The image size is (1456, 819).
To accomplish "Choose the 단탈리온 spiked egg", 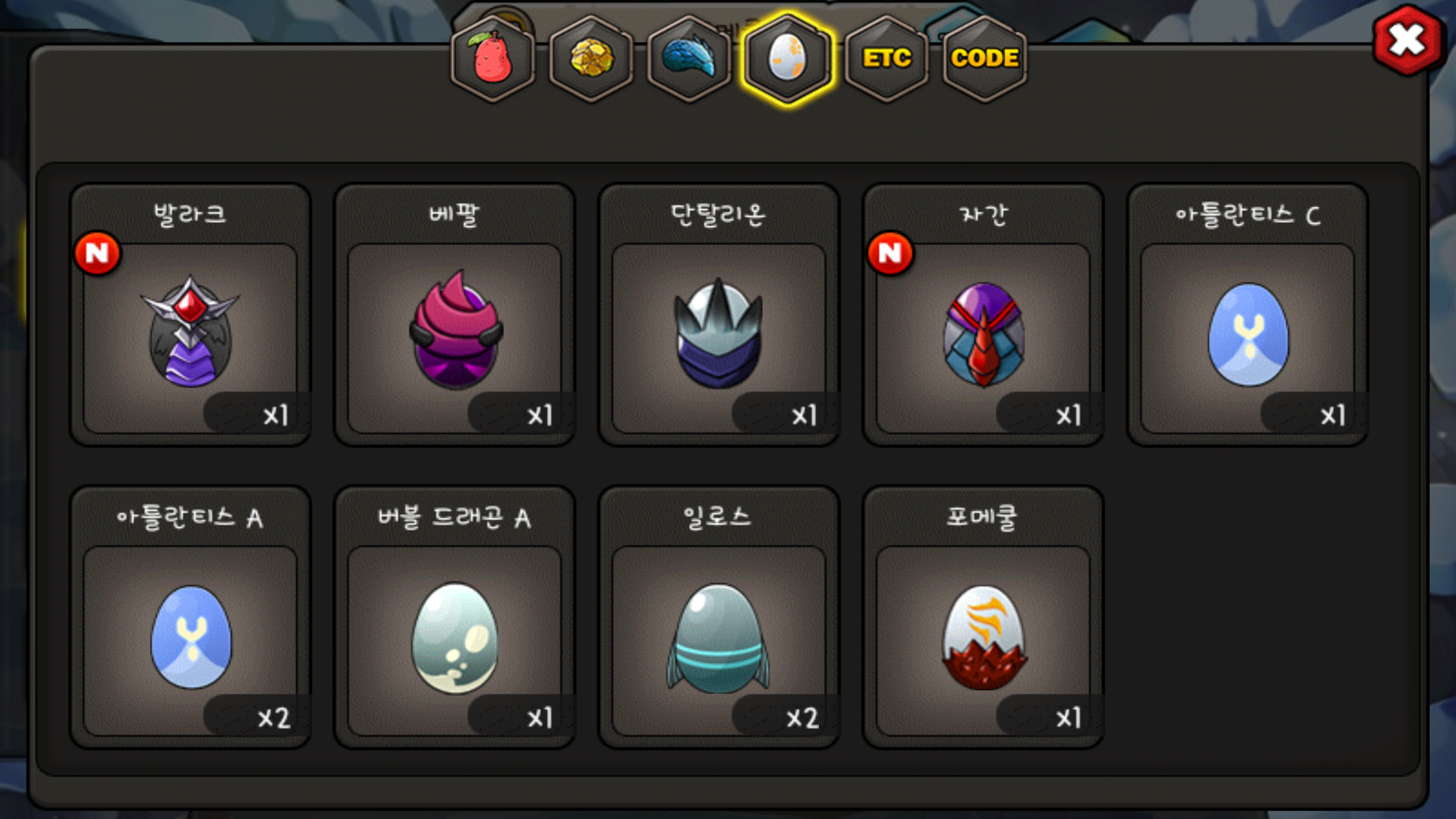I will 718,334.
